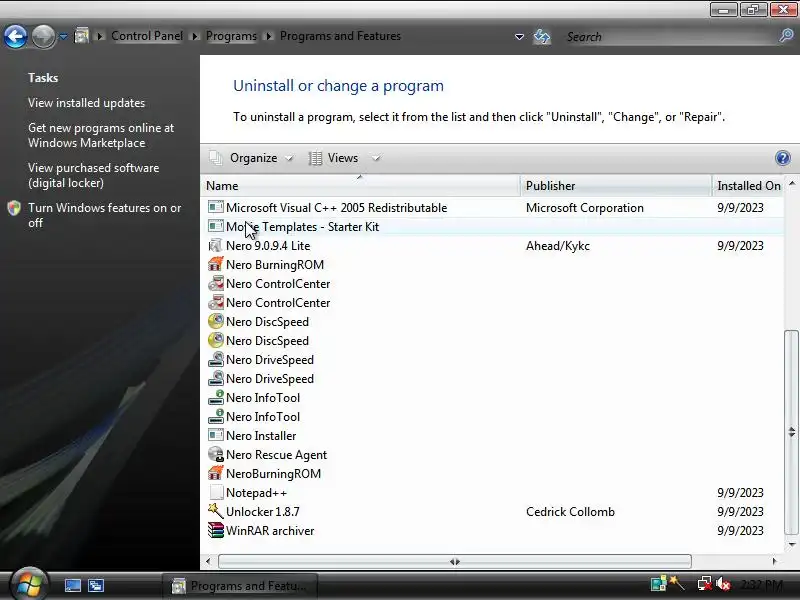Open View purchased software (digital locker)

pos(93,175)
